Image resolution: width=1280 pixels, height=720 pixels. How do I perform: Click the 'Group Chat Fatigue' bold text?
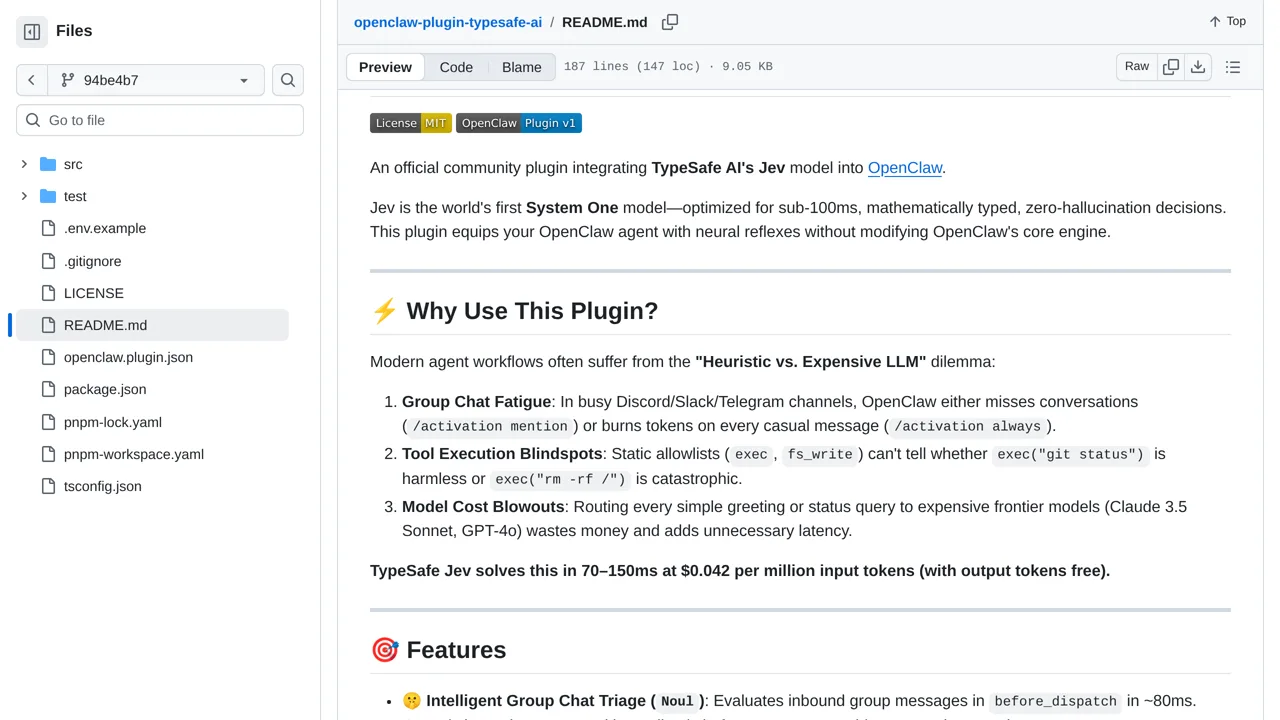point(476,402)
